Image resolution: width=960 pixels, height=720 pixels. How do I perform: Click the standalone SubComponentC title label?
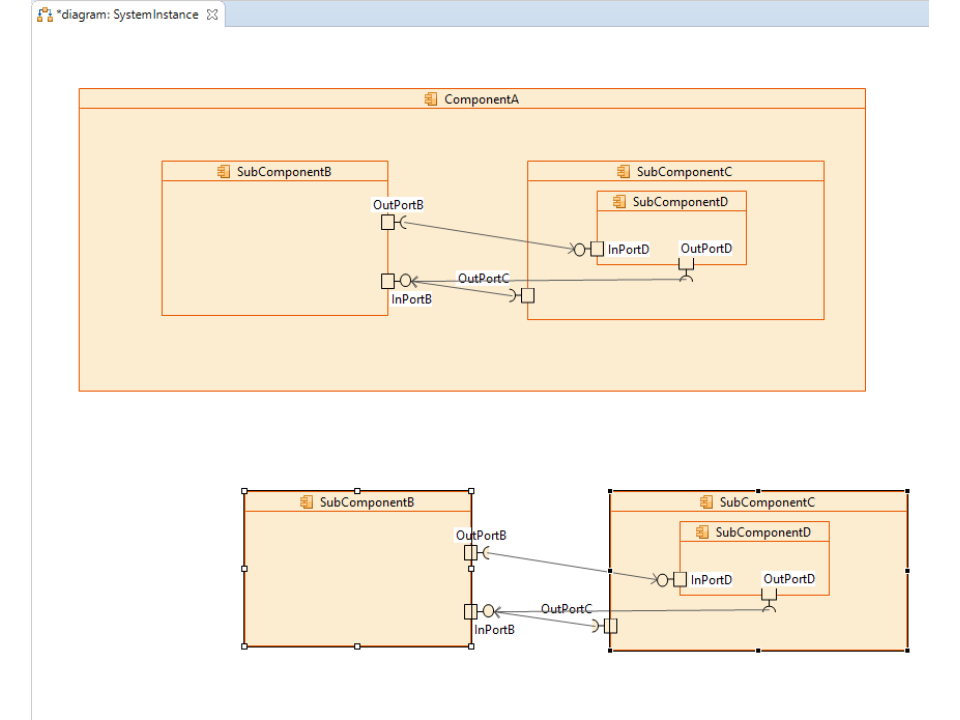click(x=767, y=502)
